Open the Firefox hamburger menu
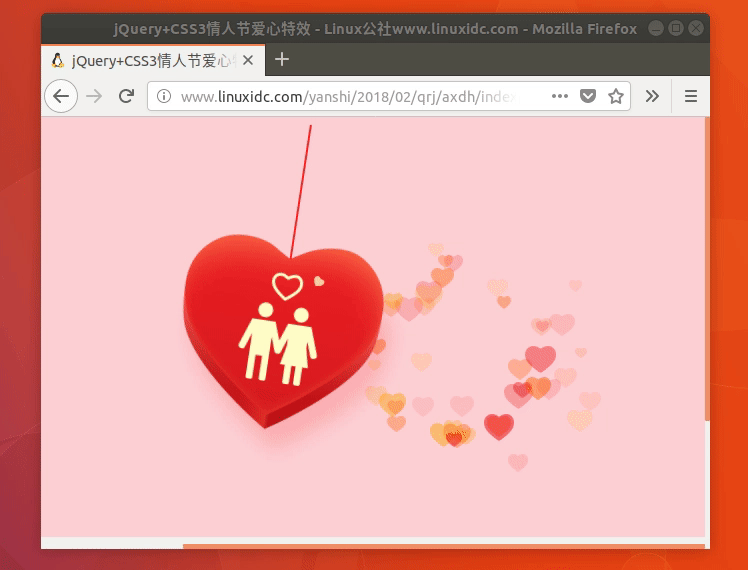This screenshot has height=570, width=748. point(691,96)
